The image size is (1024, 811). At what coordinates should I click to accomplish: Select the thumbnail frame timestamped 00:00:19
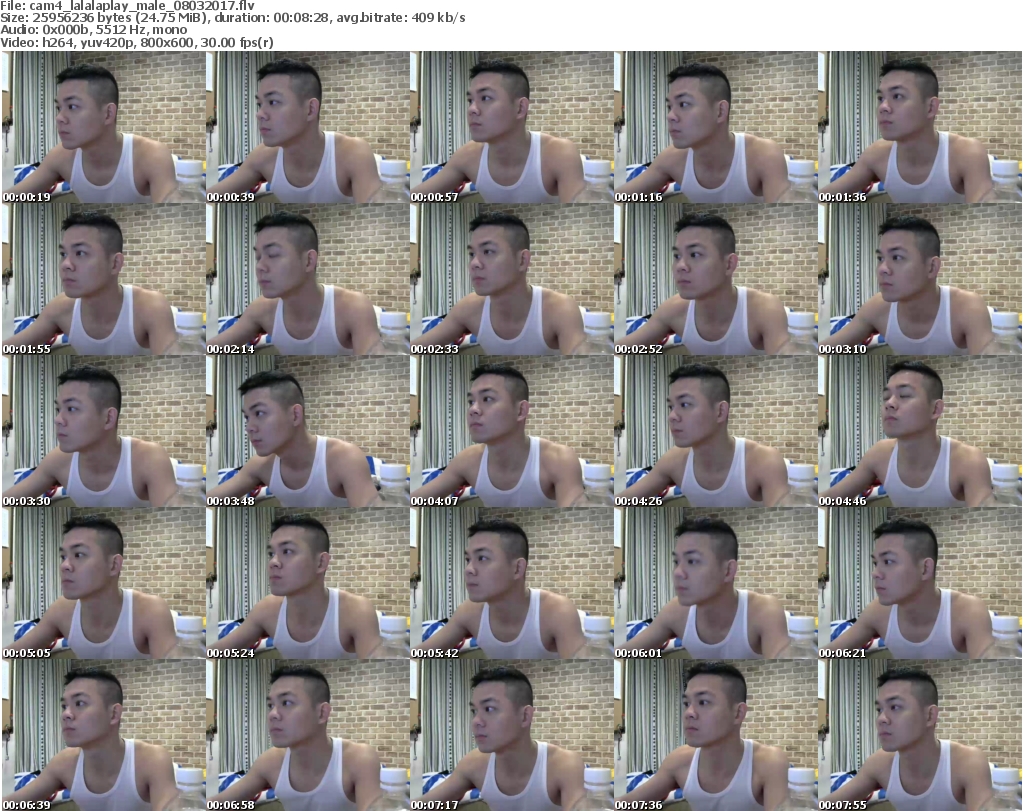103,127
